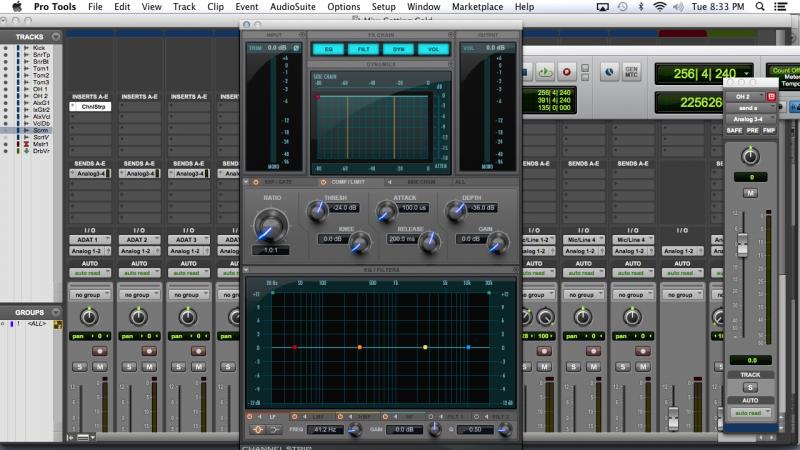Open the Marketplace menu
Screen dimensions: 800x450
(x=478, y=7)
